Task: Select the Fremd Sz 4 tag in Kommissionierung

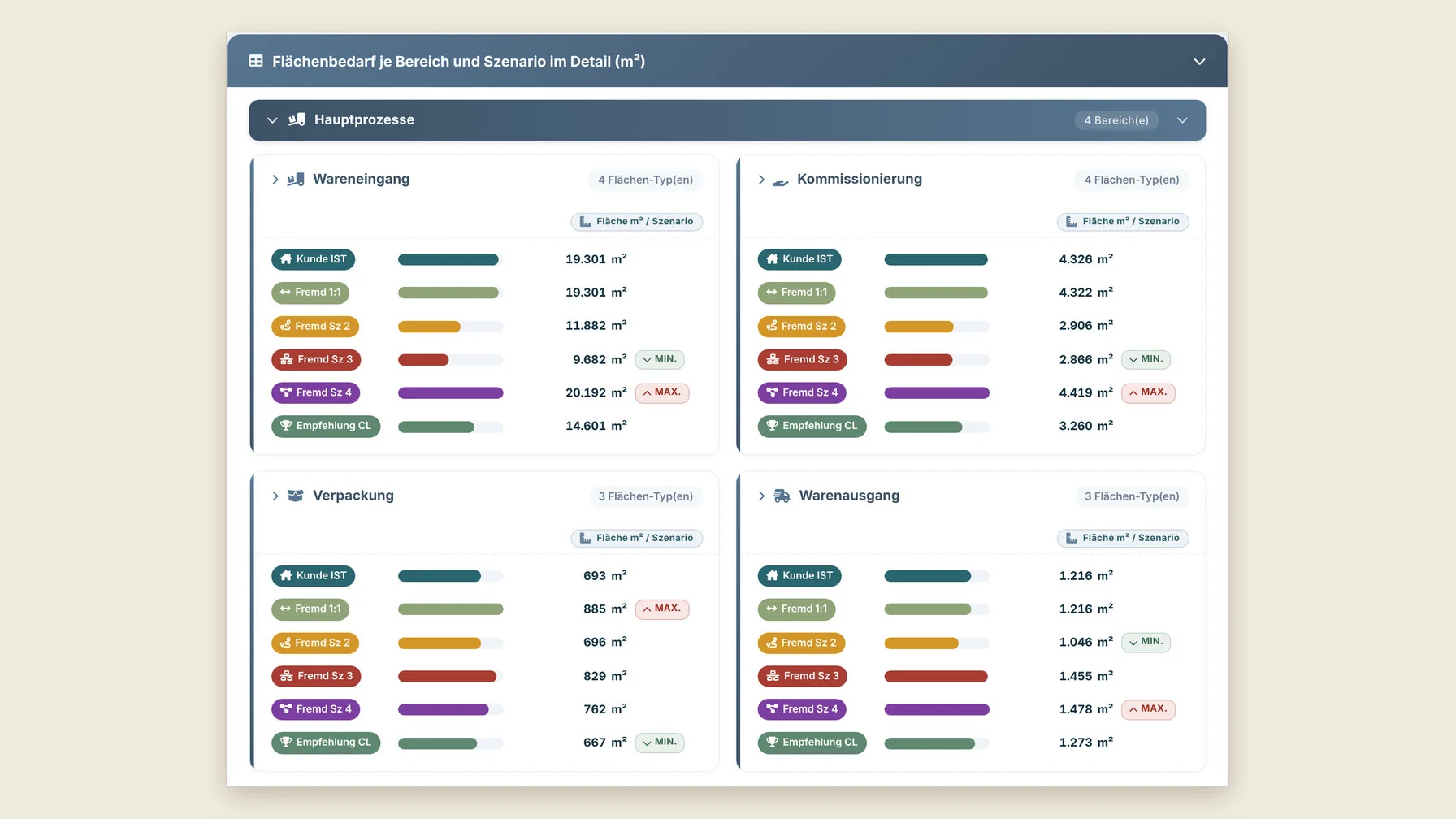Action: click(x=802, y=392)
